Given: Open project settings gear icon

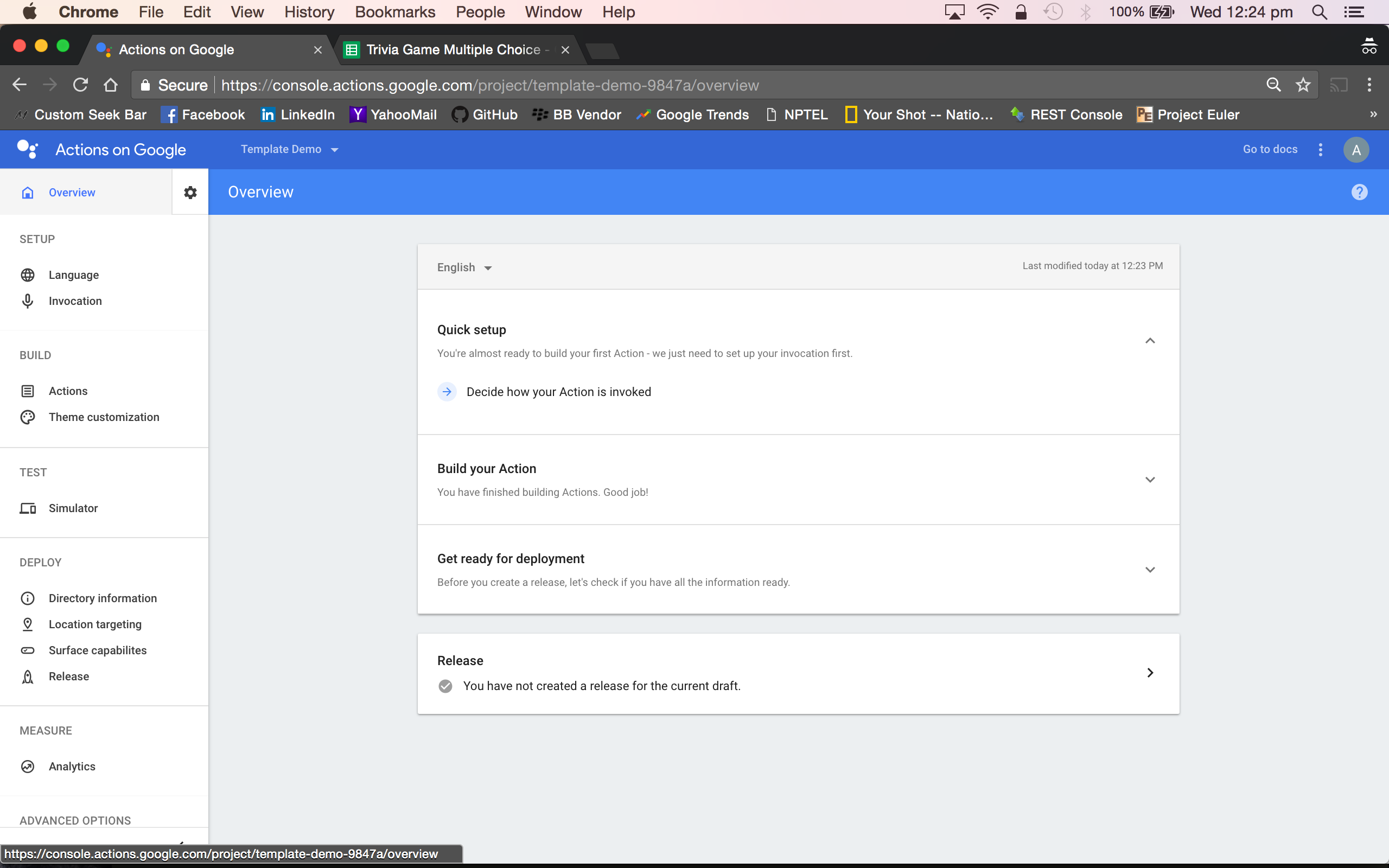Looking at the screenshot, I should tap(190, 192).
